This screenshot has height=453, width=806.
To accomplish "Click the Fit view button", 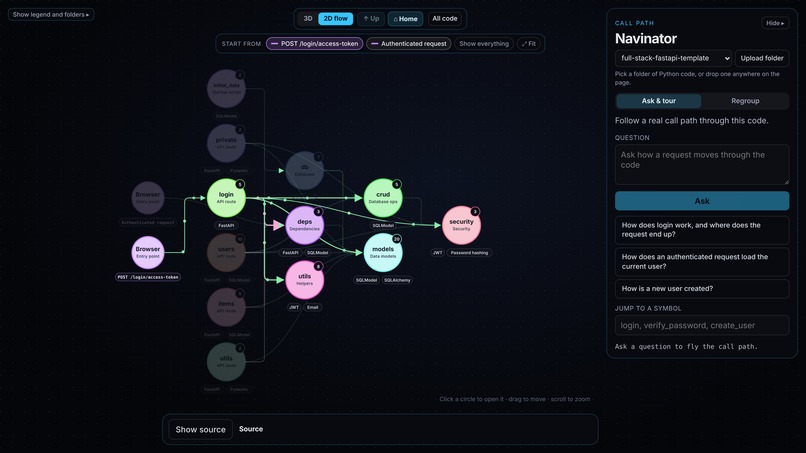I will tap(529, 44).
